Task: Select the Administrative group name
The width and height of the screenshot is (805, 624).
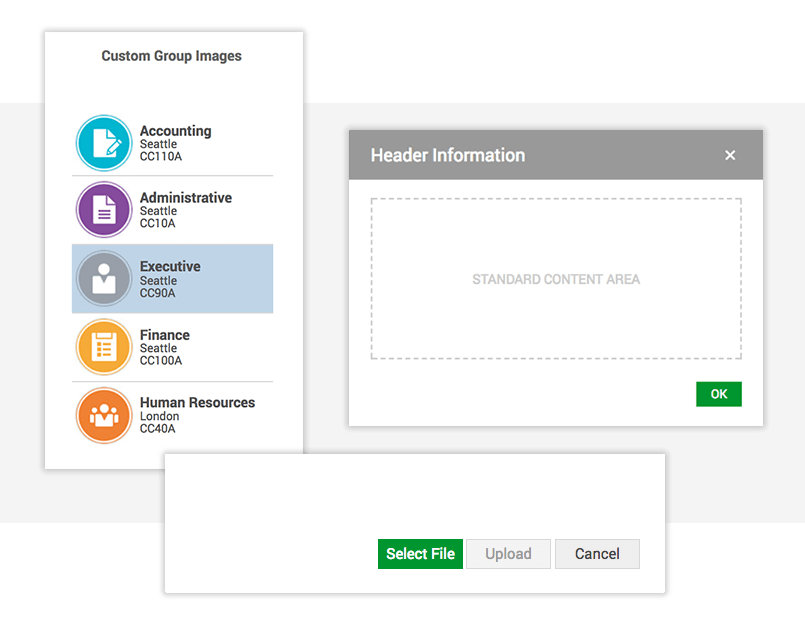Action: pyautogui.click(x=186, y=198)
